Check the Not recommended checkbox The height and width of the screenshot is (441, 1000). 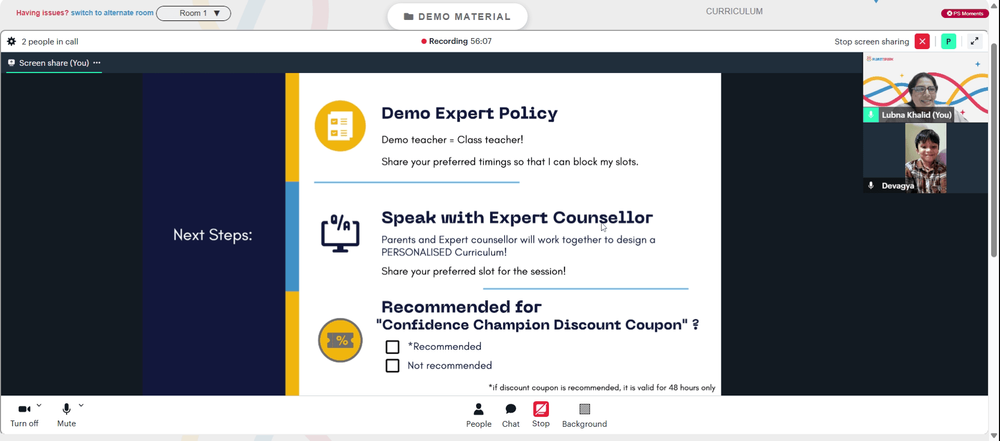pyautogui.click(x=392, y=366)
